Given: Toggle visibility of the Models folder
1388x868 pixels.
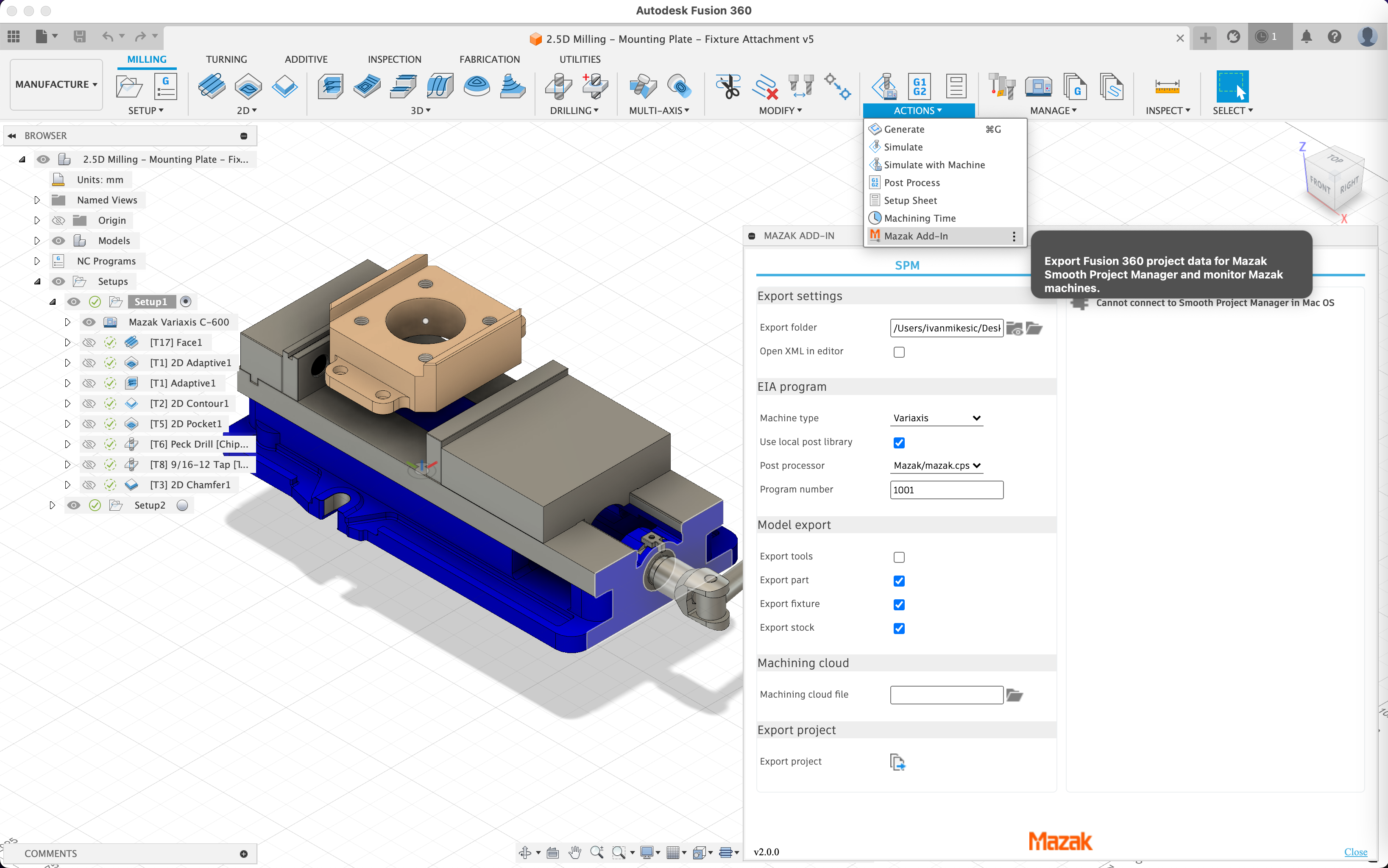Looking at the screenshot, I should click(x=59, y=241).
